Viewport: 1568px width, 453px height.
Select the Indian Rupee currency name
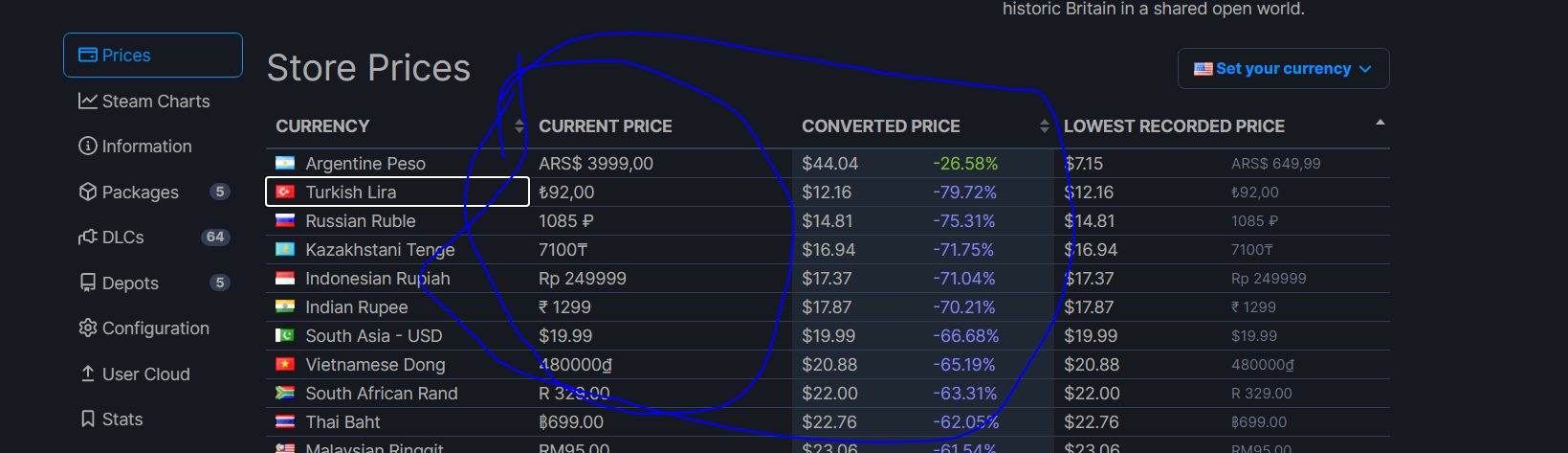coord(357,307)
